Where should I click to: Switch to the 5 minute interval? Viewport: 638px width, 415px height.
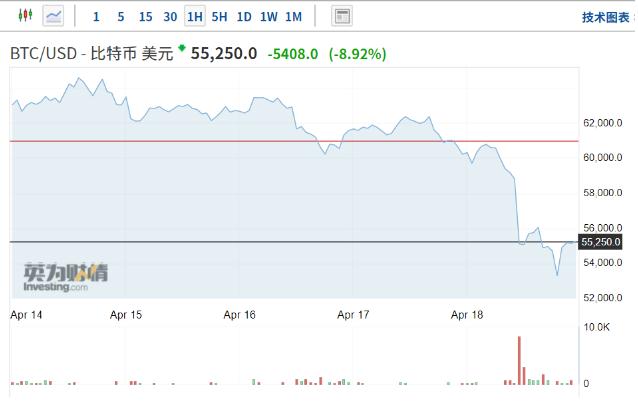pos(121,17)
